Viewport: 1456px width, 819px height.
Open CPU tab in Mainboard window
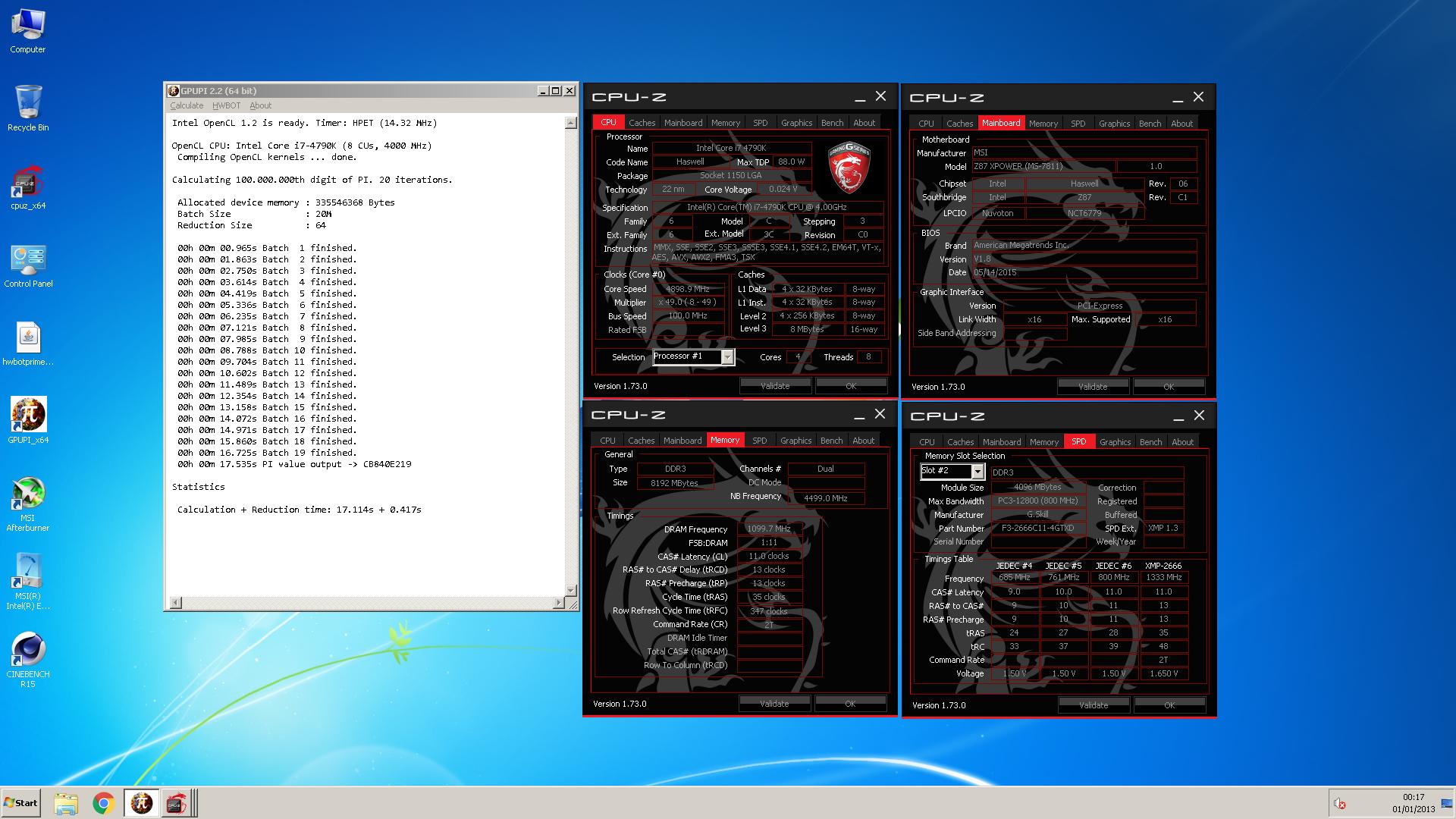pyautogui.click(x=926, y=124)
